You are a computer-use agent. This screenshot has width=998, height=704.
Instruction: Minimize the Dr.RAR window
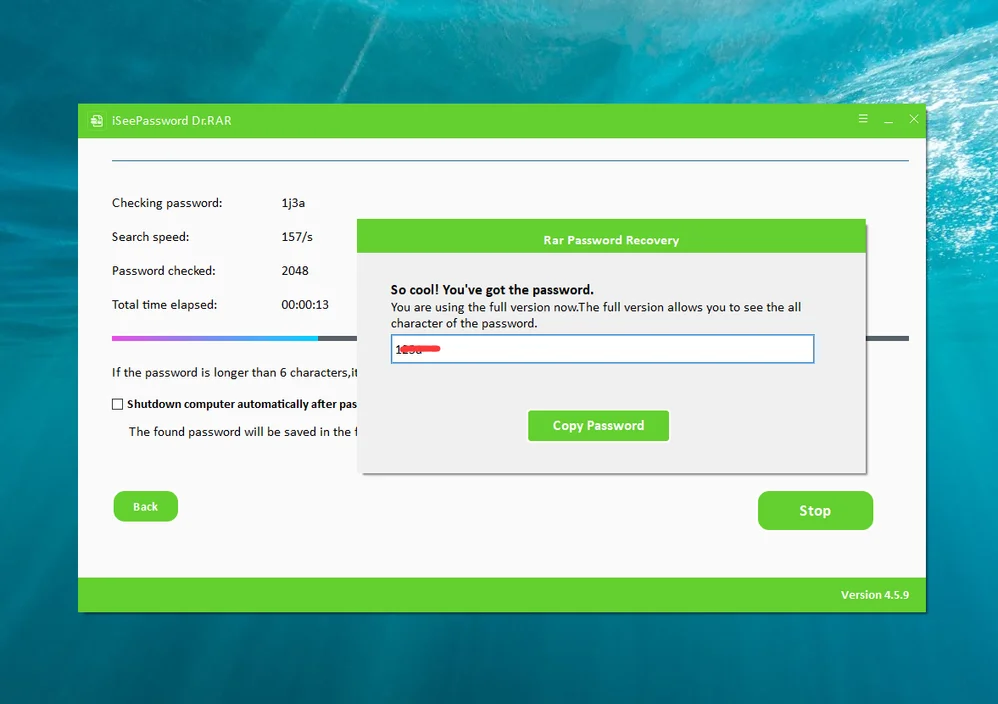(888, 120)
